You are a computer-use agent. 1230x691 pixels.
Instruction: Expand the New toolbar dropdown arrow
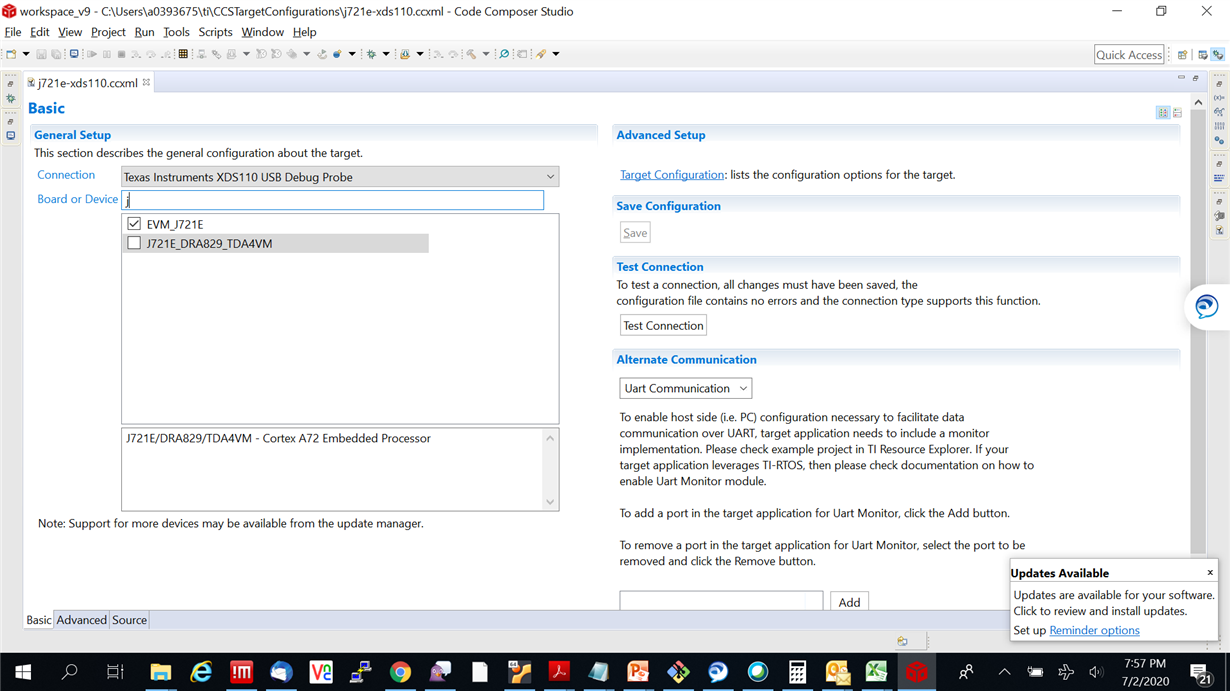(x=26, y=54)
